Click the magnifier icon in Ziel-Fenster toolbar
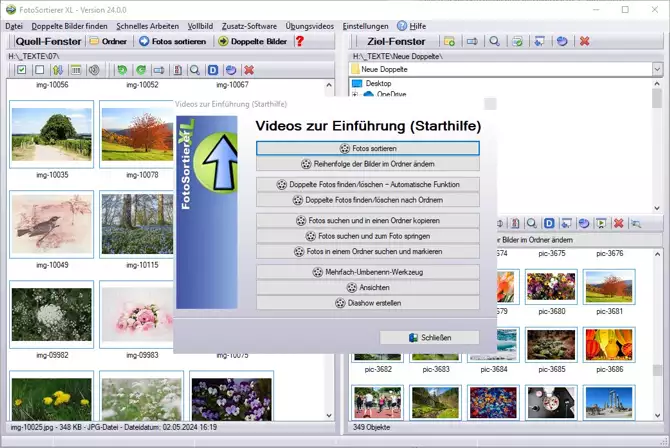The height and width of the screenshot is (448, 670). click(493, 41)
